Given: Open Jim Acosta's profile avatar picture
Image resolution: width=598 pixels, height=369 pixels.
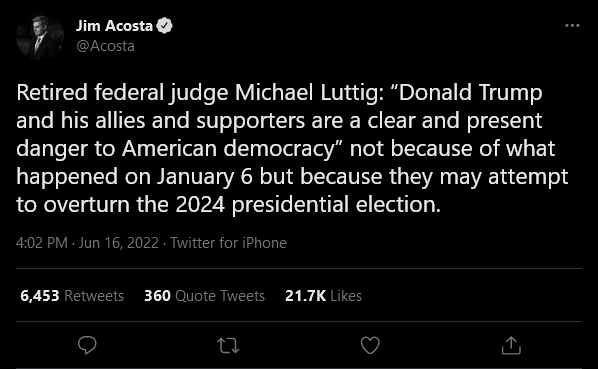Looking at the screenshot, I should (40, 37).
